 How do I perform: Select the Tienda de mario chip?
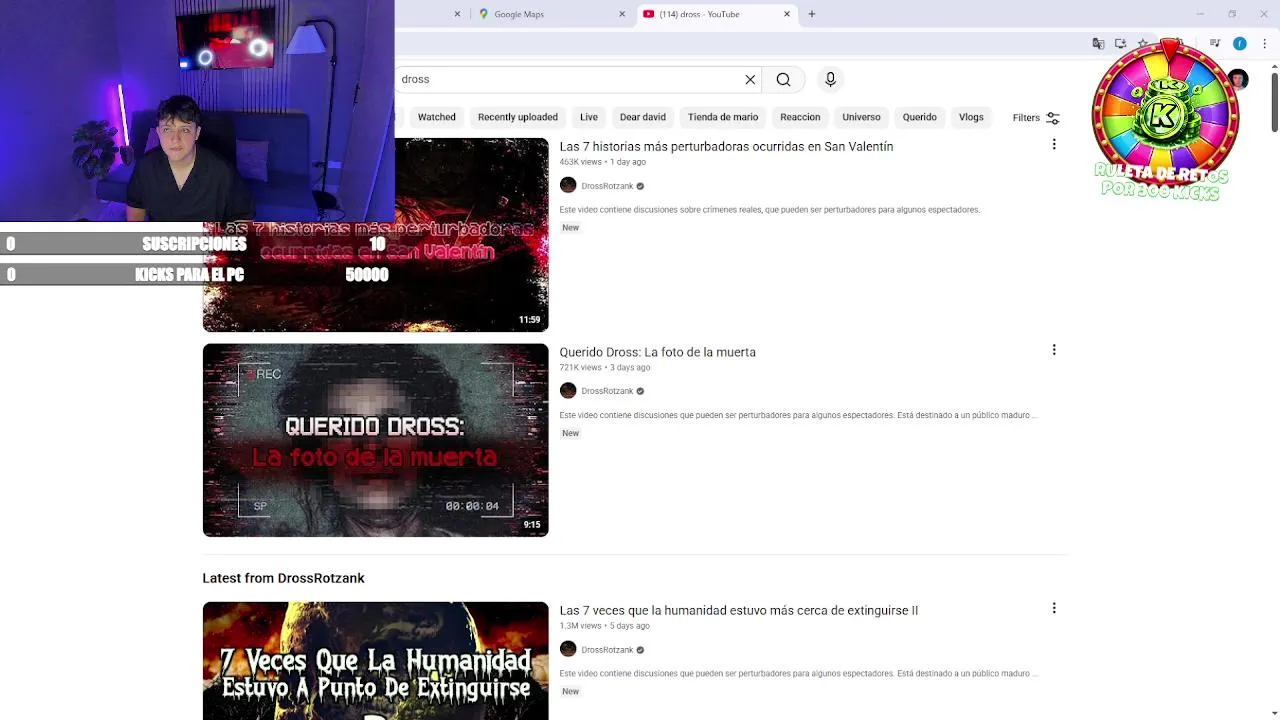pyautogui.click(x=723, y=117)
